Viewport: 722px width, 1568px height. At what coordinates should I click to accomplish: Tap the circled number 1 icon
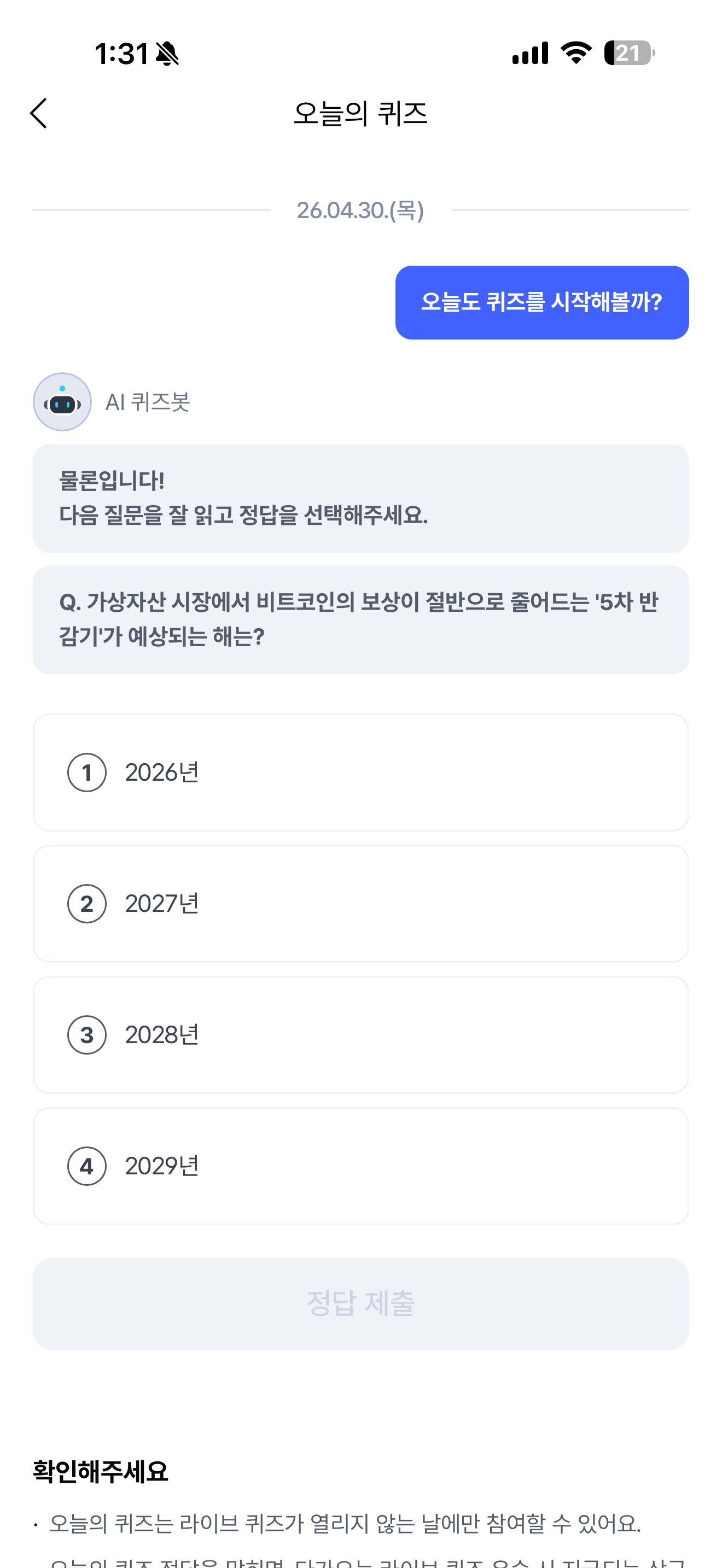86,773
